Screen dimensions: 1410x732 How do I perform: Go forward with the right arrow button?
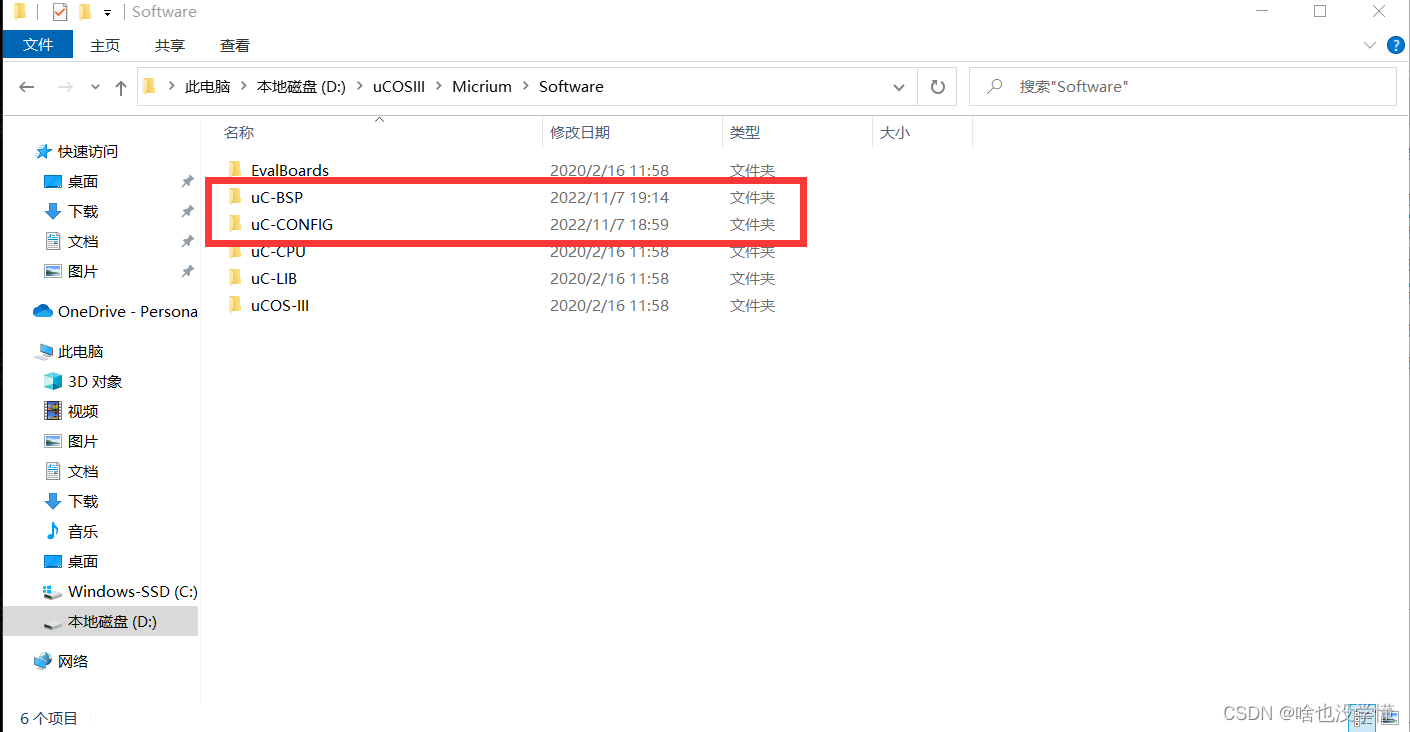pyautogui.click(x=65, y=87)
